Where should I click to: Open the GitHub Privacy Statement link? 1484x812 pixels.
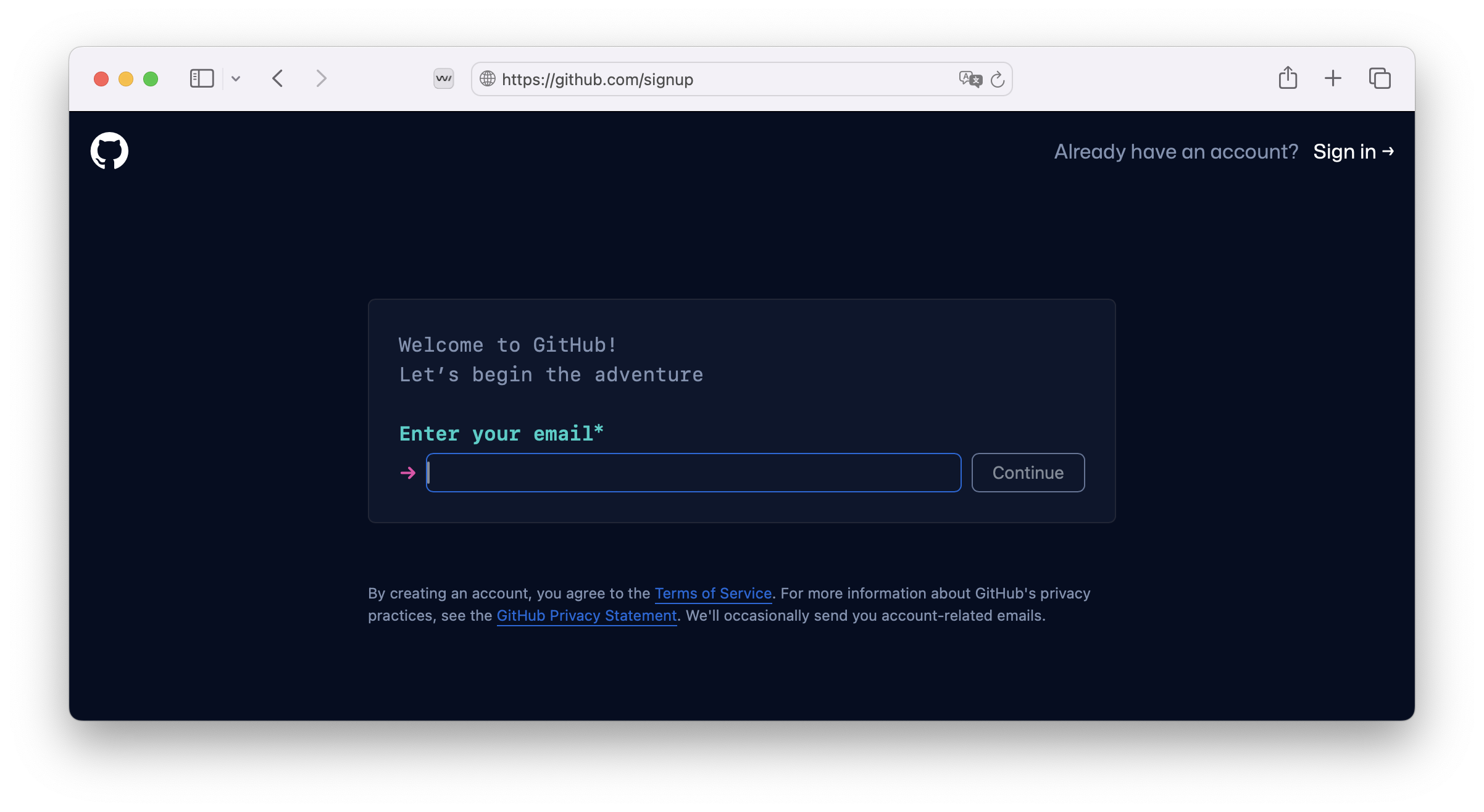[586, 616]
